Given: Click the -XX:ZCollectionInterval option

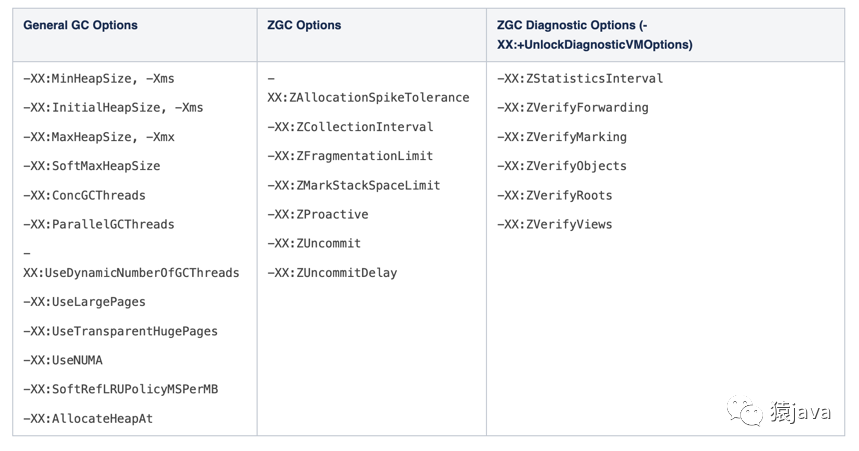Looking at the screenshot, I should 350,127.
